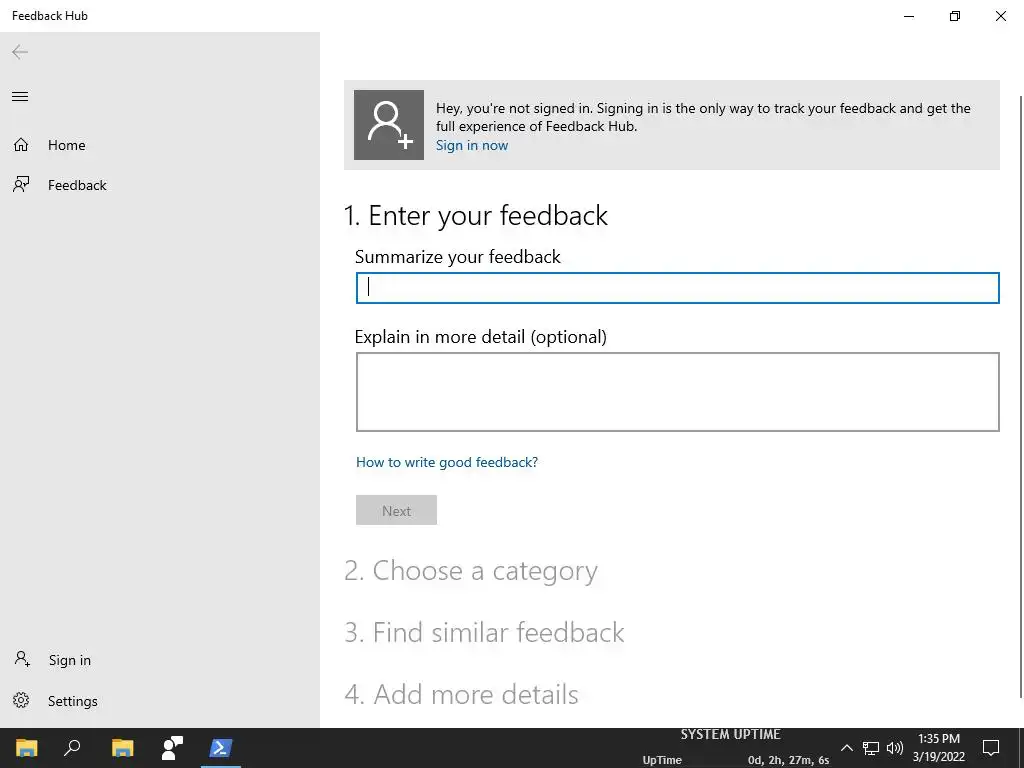Minimize the Feedback Hub window
Viewport: 1024px width, 768px height.
coord(909,16)
